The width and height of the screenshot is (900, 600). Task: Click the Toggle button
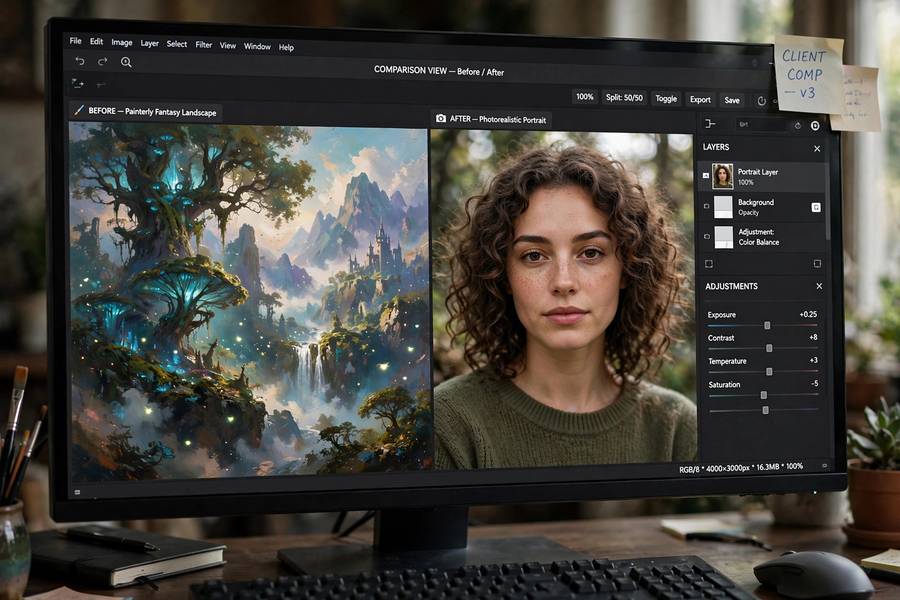click(x=666, y=99)
